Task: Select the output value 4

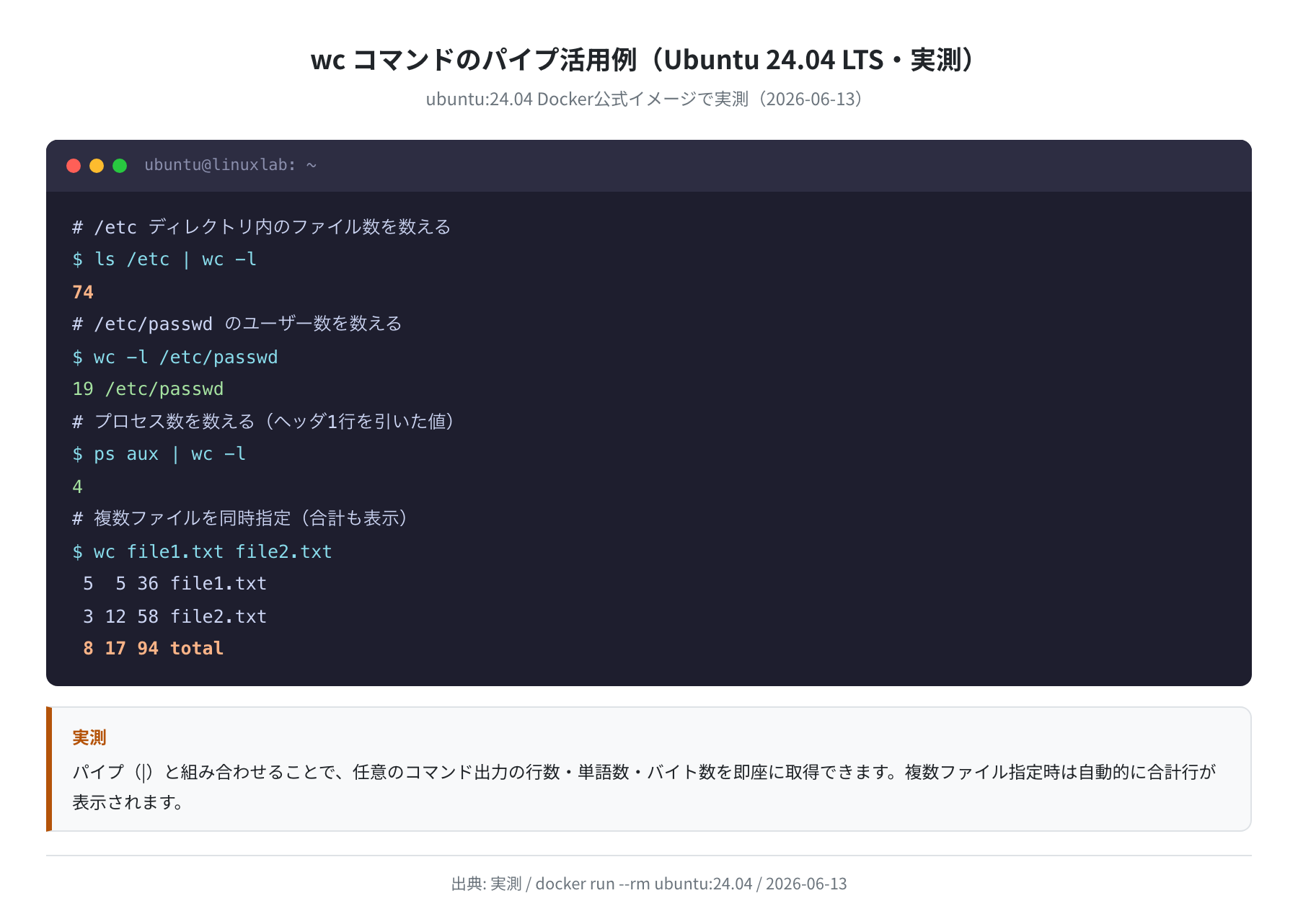Action: click(78, 487)
